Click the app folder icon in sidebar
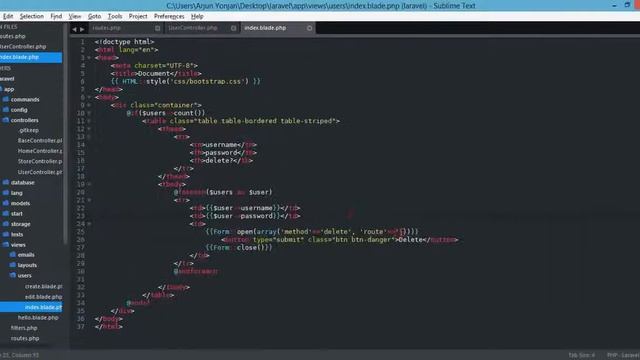This screenshot has height=360, width=640. tap(1, 89)
